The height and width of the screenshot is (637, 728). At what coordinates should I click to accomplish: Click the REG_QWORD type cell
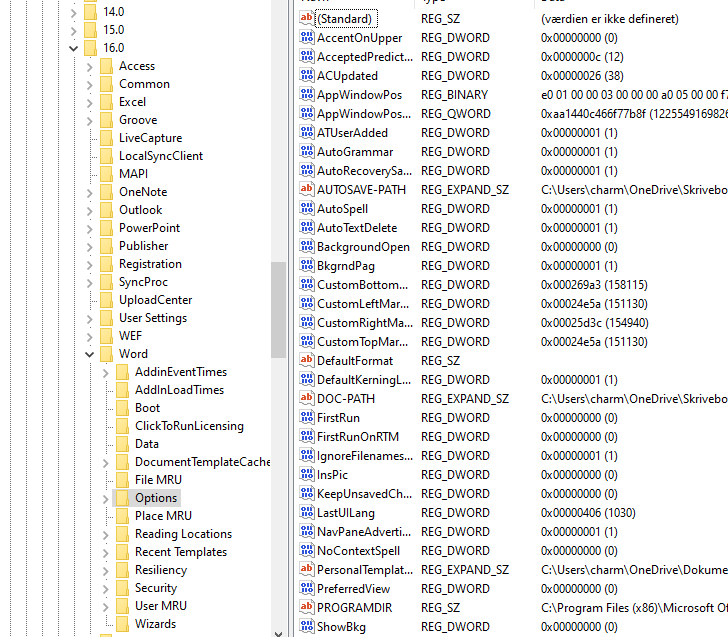(x=455, y=113)
